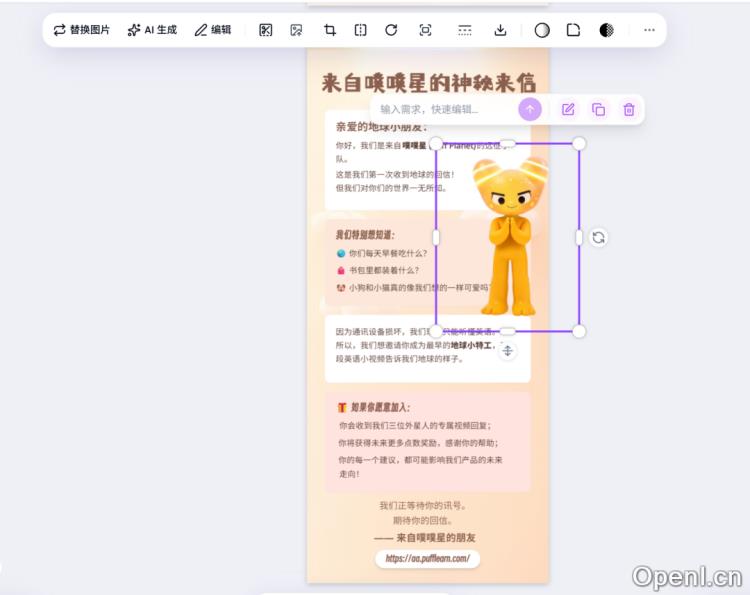Click the 替换图片 replace image button
The width and height of the screenshot is (750, 595).
coord(82,30)
